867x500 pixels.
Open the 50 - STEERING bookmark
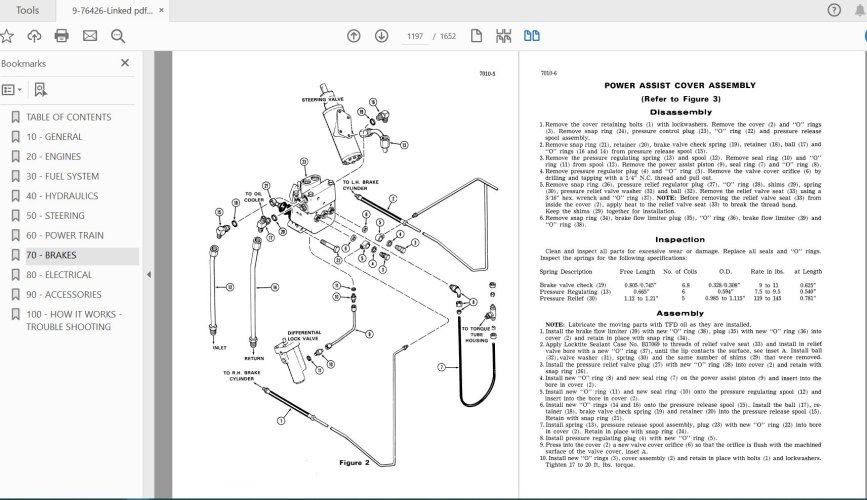[55, 215]
